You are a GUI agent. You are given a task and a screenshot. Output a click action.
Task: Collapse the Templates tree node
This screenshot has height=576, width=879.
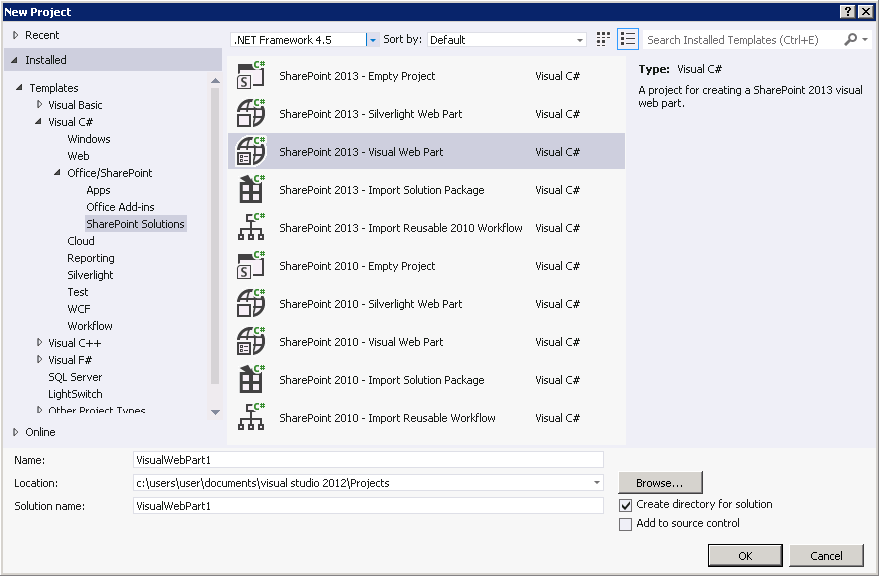(20, 87)
